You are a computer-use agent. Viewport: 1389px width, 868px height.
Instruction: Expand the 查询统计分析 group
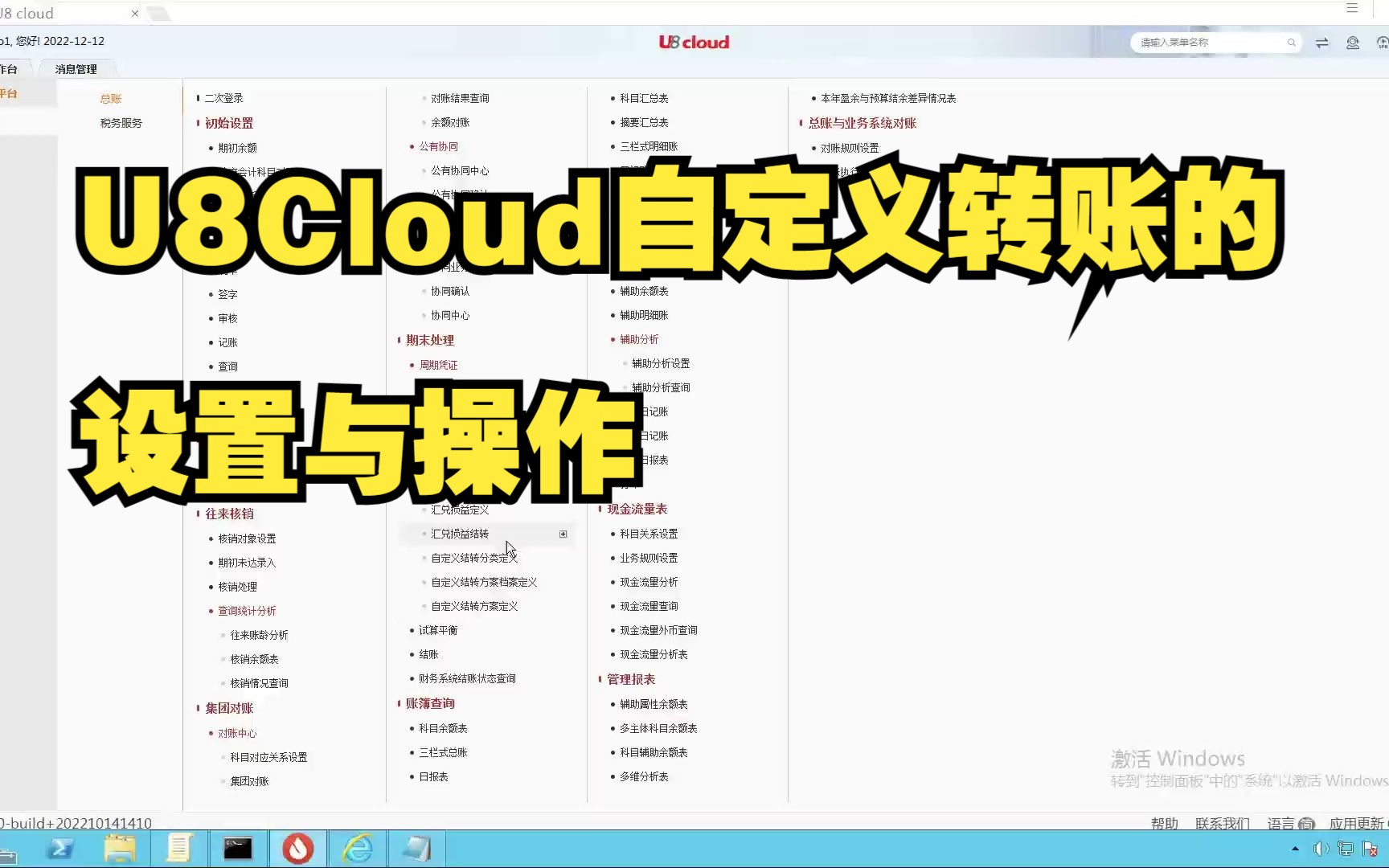[x=247, y=611]
